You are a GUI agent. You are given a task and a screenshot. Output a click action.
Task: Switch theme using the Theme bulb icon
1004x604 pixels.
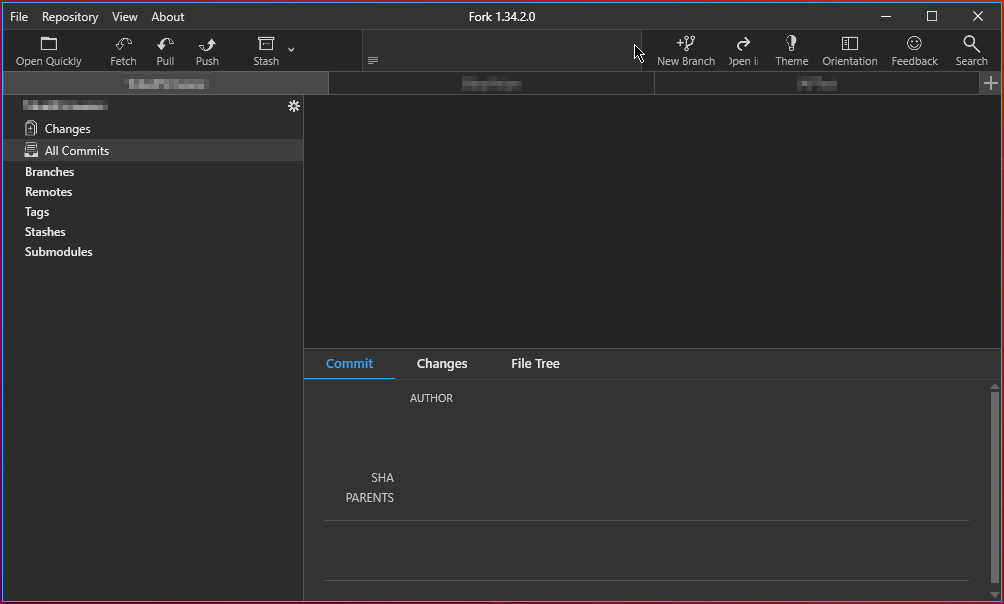click(x=791, y=43)
